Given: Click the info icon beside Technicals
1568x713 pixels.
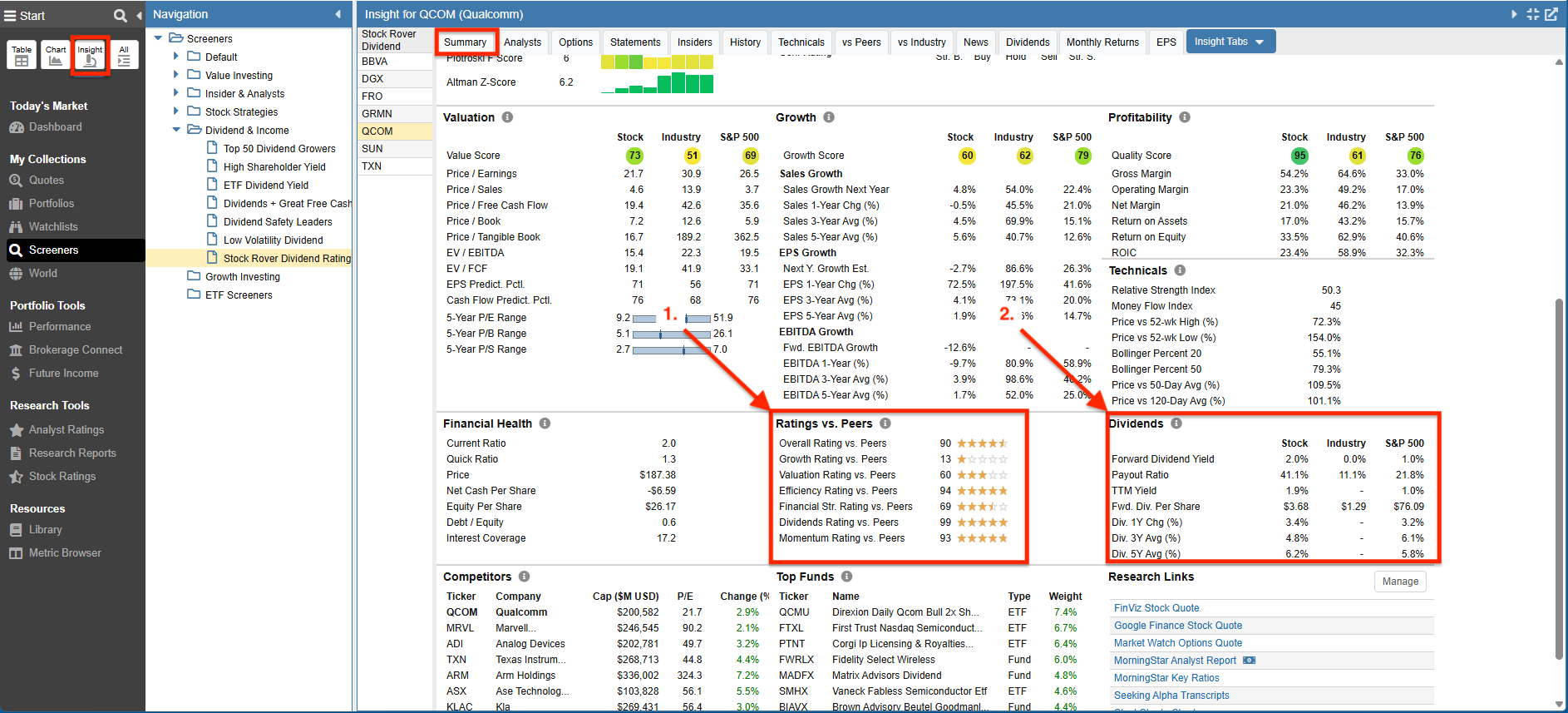Looking at the screenshot, I should pos(1180,270).
